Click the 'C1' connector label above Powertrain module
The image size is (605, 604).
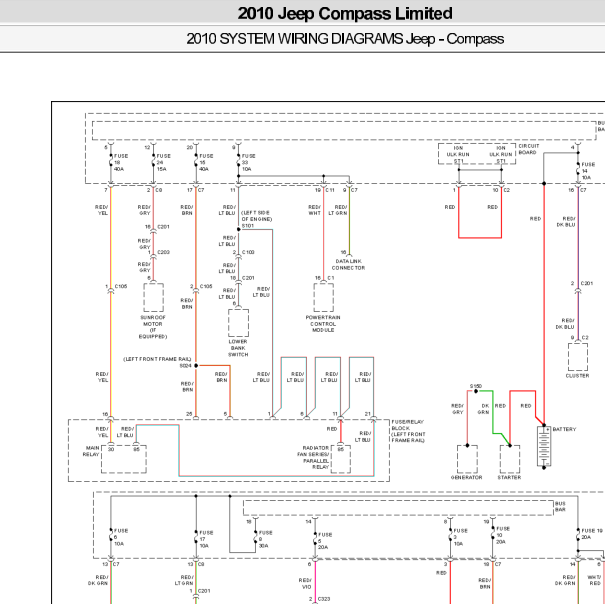click(331, 278)
